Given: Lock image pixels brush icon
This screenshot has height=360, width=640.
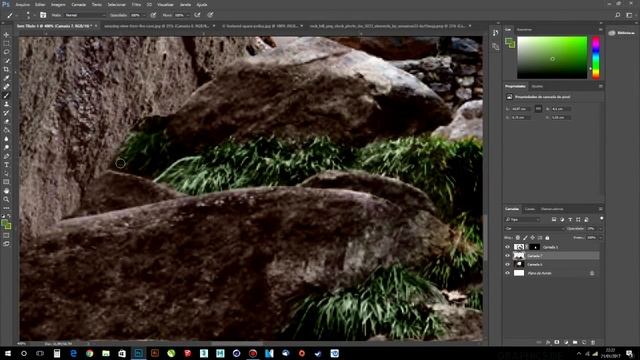Looking at the screenshot, I should [525, 238].
